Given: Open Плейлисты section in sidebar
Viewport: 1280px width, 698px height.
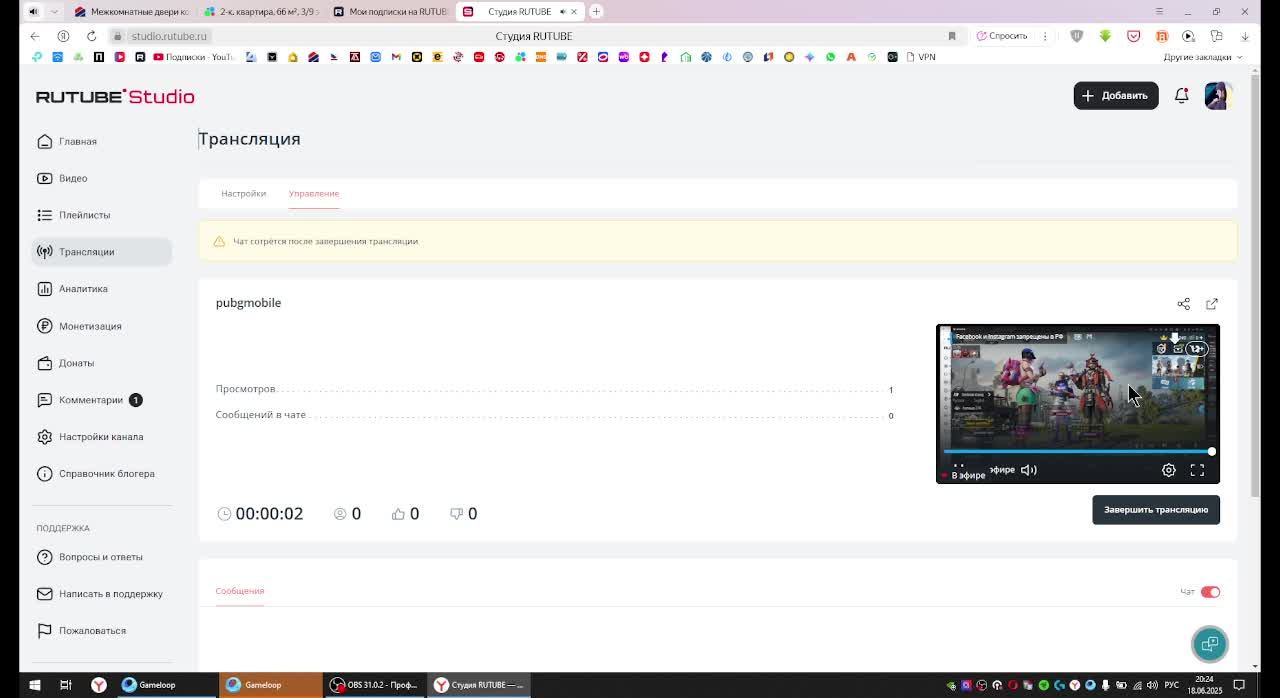Looking at the screenshot, I should tap(84, 215).
